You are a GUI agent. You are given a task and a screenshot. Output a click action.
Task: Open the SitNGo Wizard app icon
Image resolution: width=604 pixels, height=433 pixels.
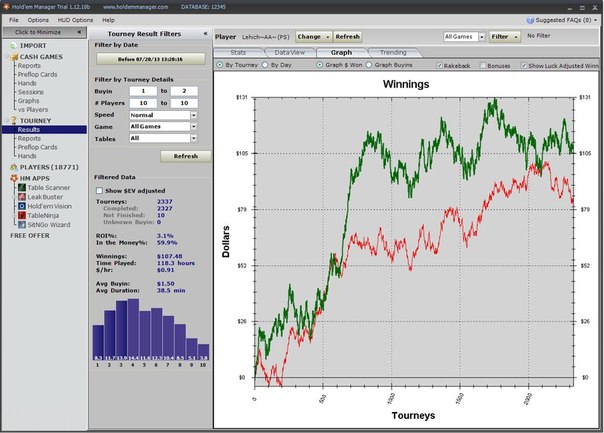22,225
